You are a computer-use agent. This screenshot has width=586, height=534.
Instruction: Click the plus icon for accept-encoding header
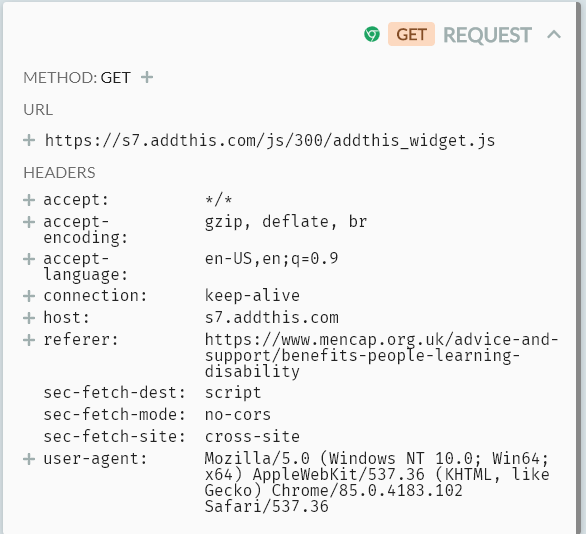pos(29,222)
